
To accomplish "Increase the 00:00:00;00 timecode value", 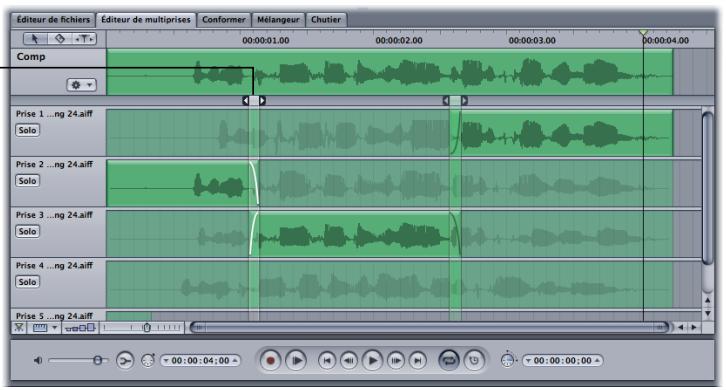I will 597,360.
